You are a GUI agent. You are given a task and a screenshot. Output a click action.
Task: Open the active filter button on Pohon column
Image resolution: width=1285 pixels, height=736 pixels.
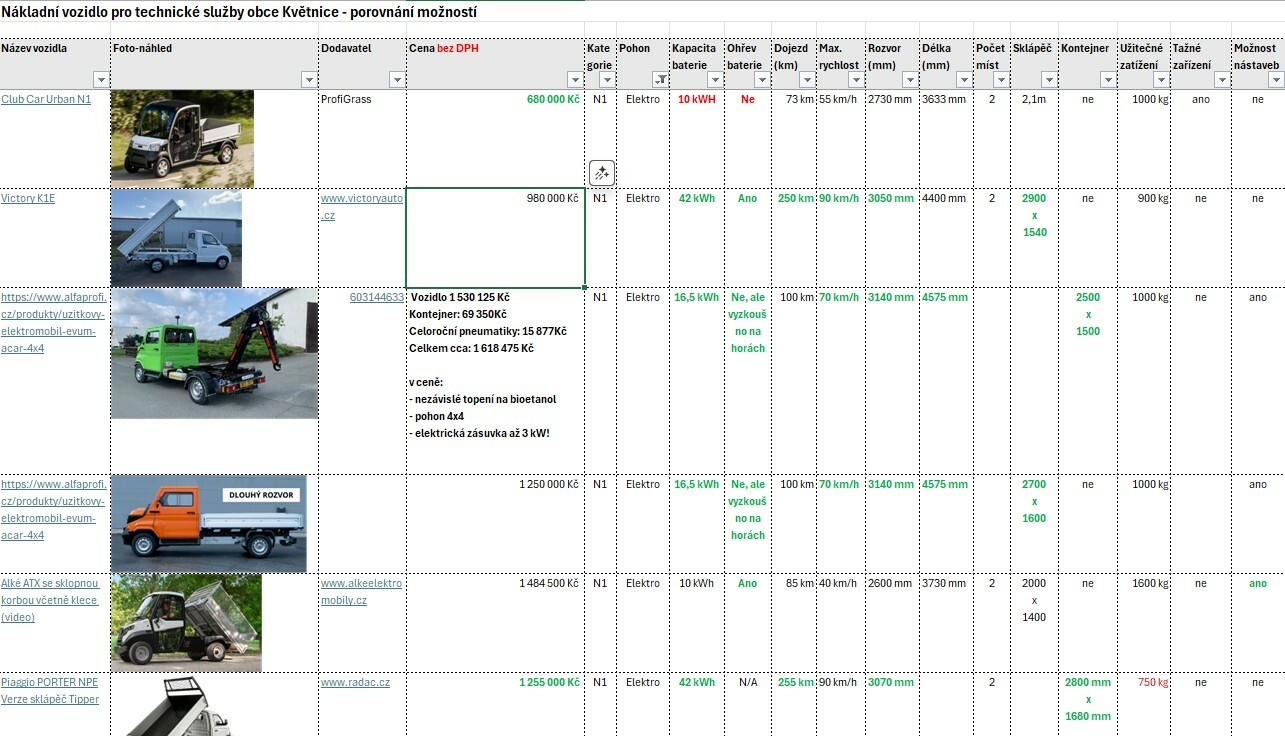(659, 80)
